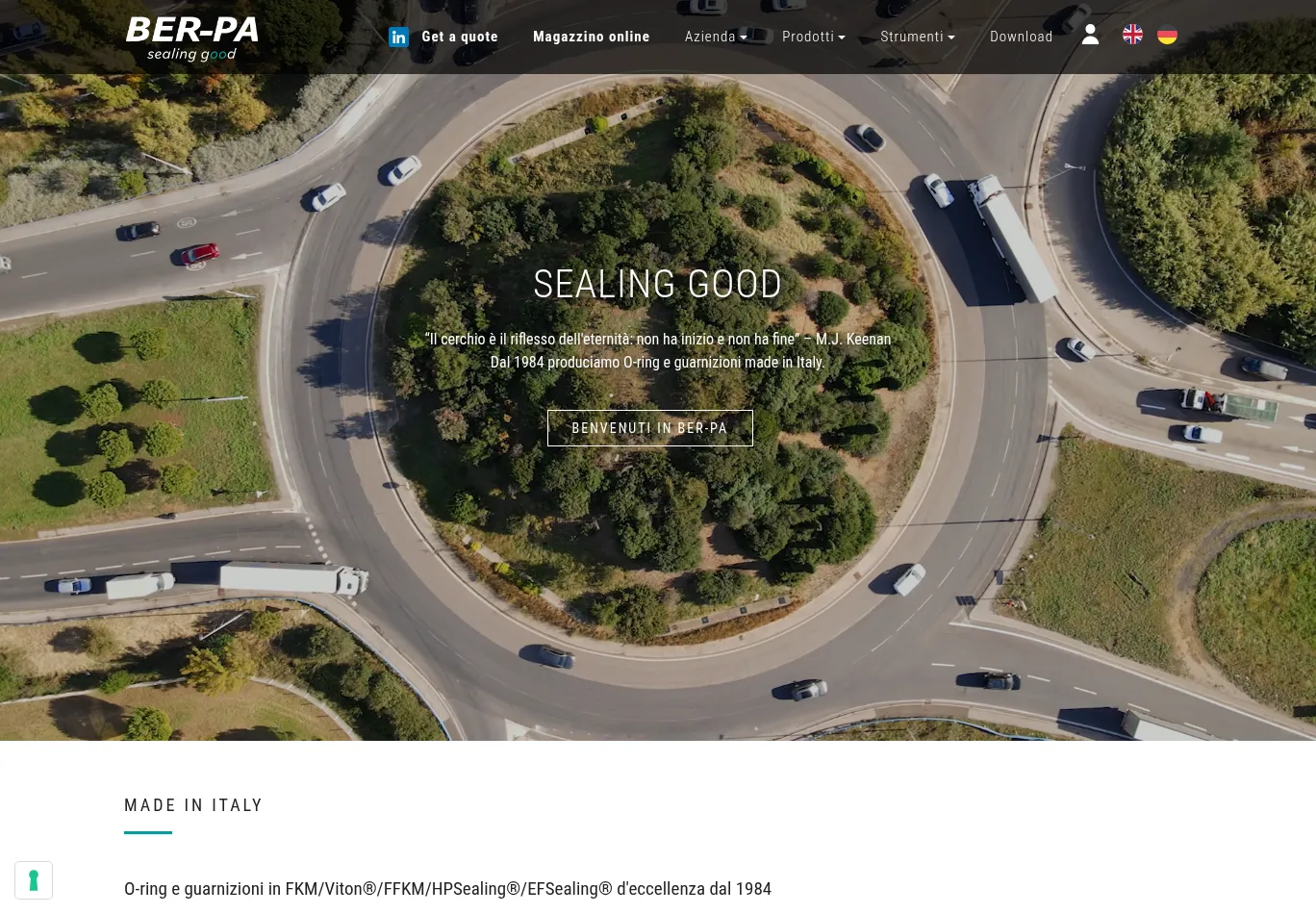Expand the Strumenti dropdown menu
This screenshot has height=914, width=1316.
(x=917, y=38)
